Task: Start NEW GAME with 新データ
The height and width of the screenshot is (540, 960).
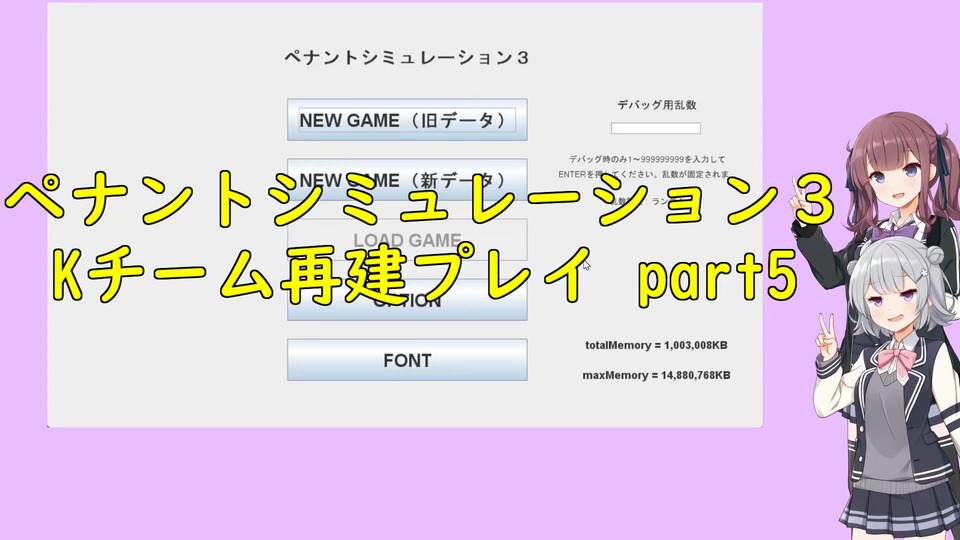Action: 407,179
